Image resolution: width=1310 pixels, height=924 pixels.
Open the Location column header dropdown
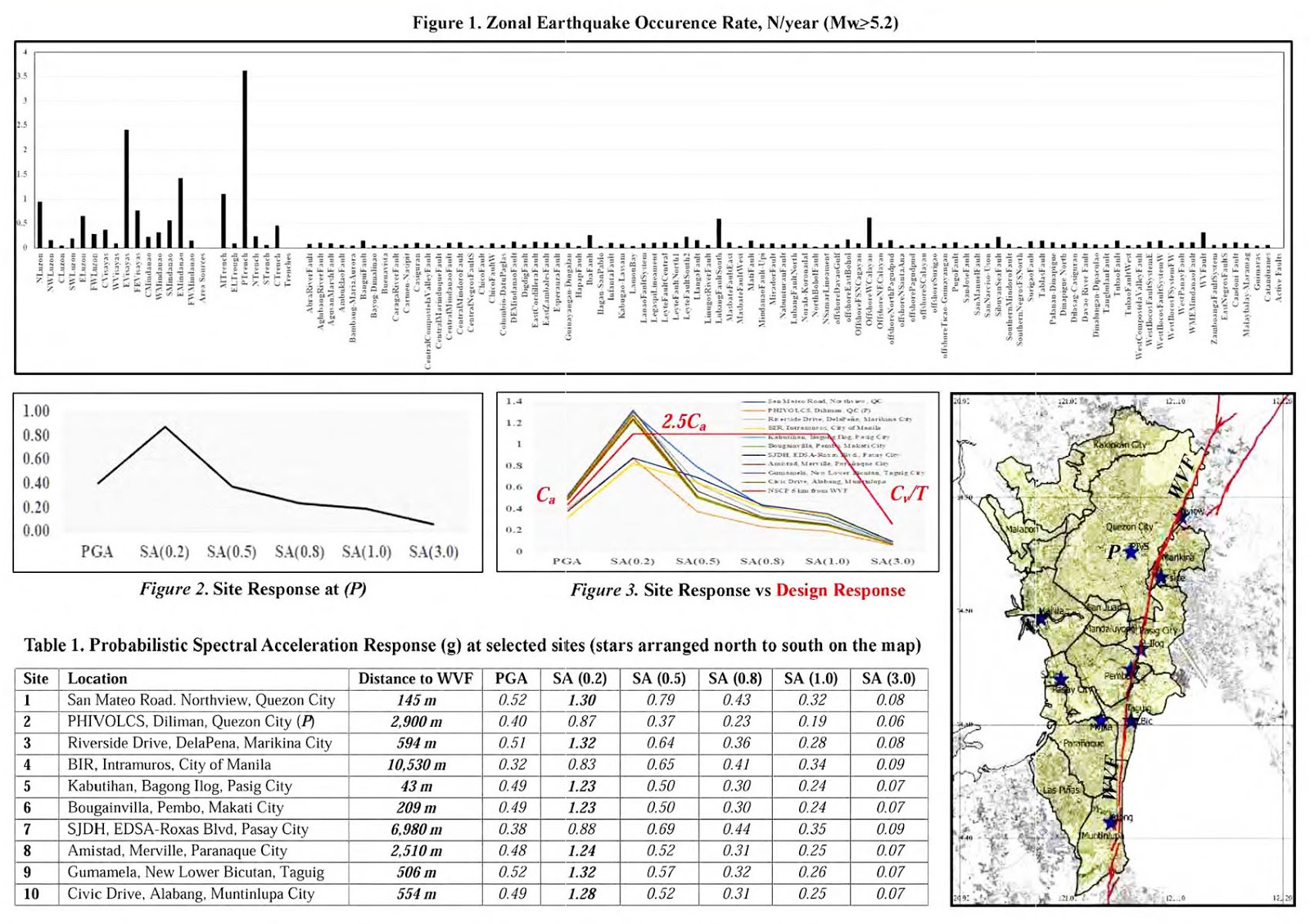98,678
